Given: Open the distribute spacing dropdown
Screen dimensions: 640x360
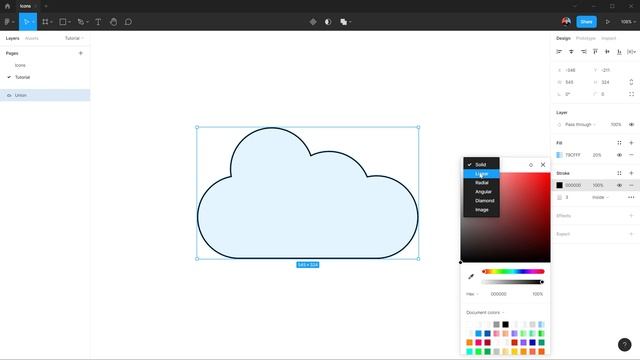Looking at the screenshot, I should point(631,51).
